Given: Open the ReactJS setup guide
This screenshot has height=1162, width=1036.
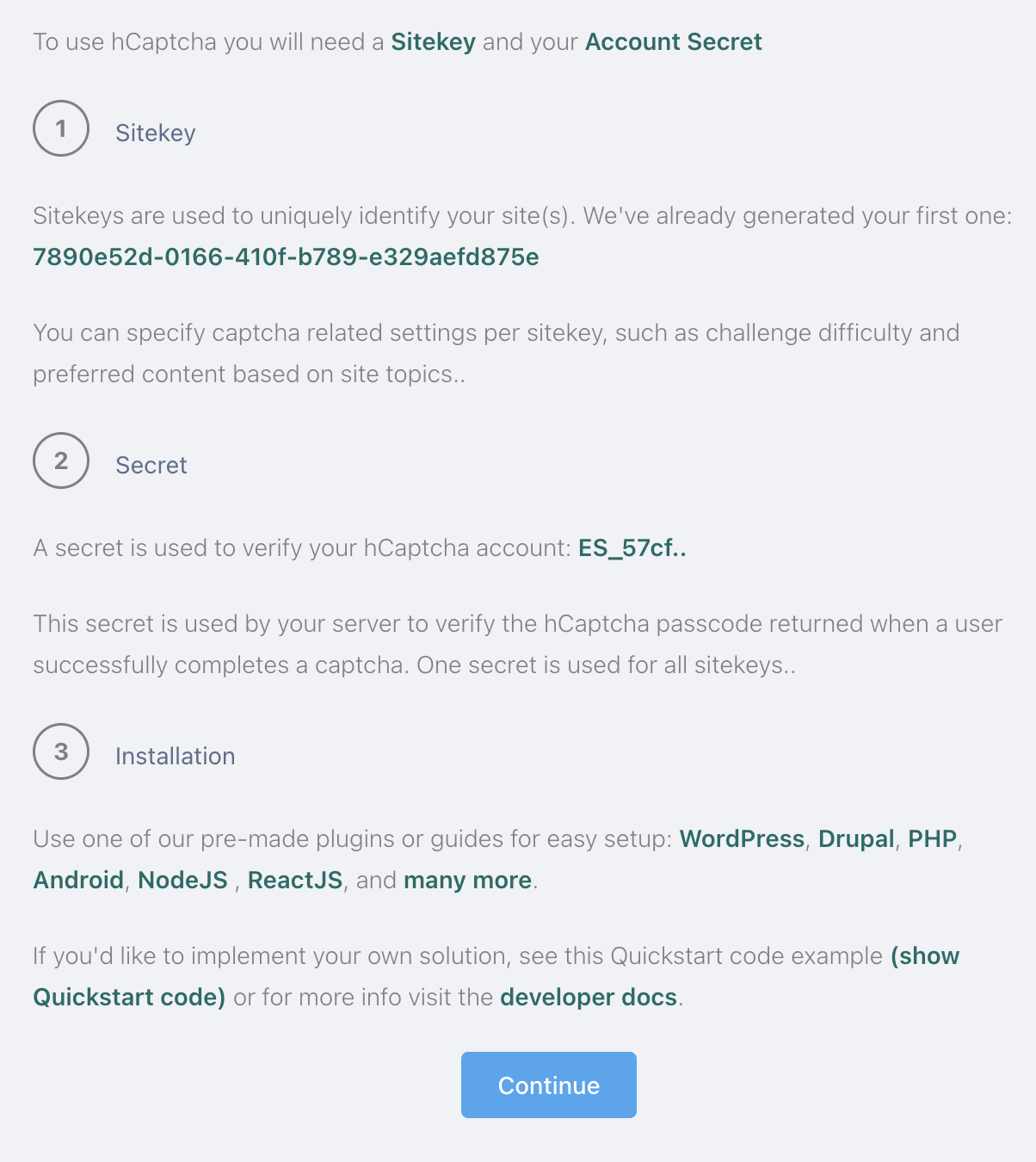Looking at the screenshot, I should click(294, 880).
